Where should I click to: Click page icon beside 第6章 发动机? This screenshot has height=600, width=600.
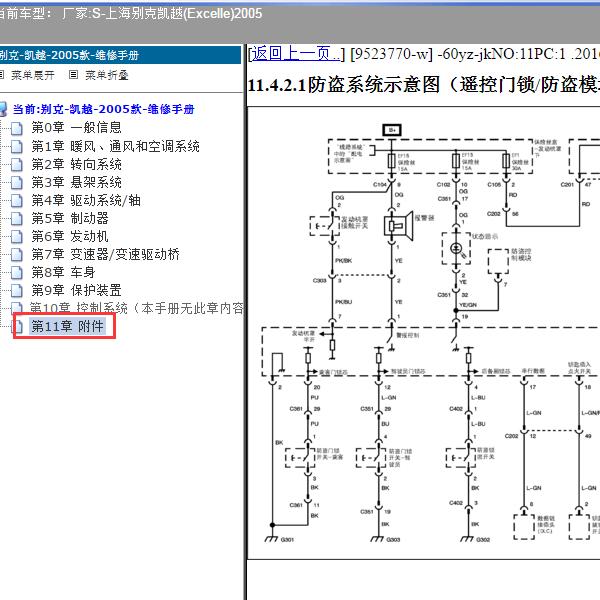[x=16, y=236]
